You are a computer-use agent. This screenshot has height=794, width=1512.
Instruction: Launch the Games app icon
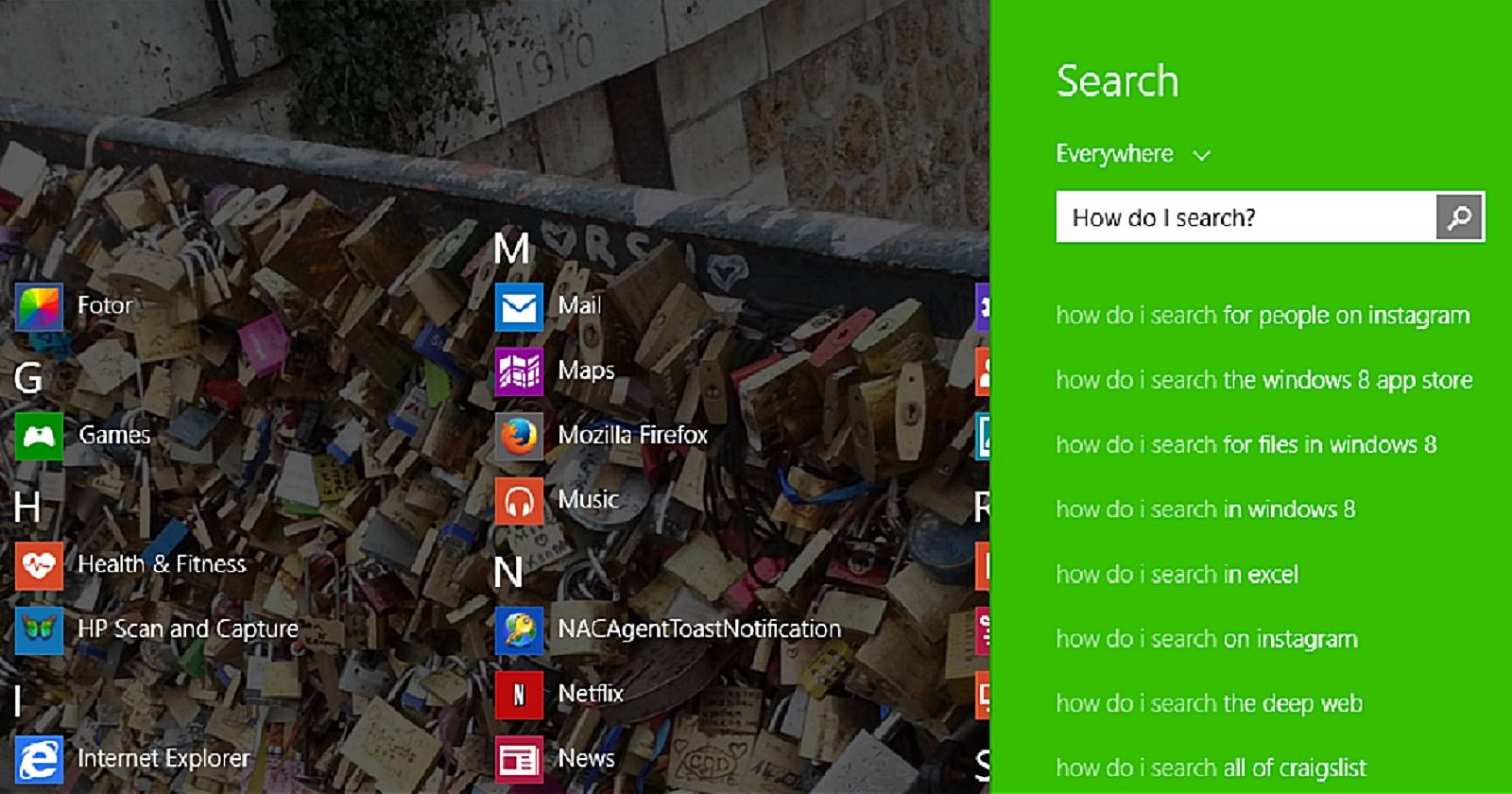[x=39, y=436]
